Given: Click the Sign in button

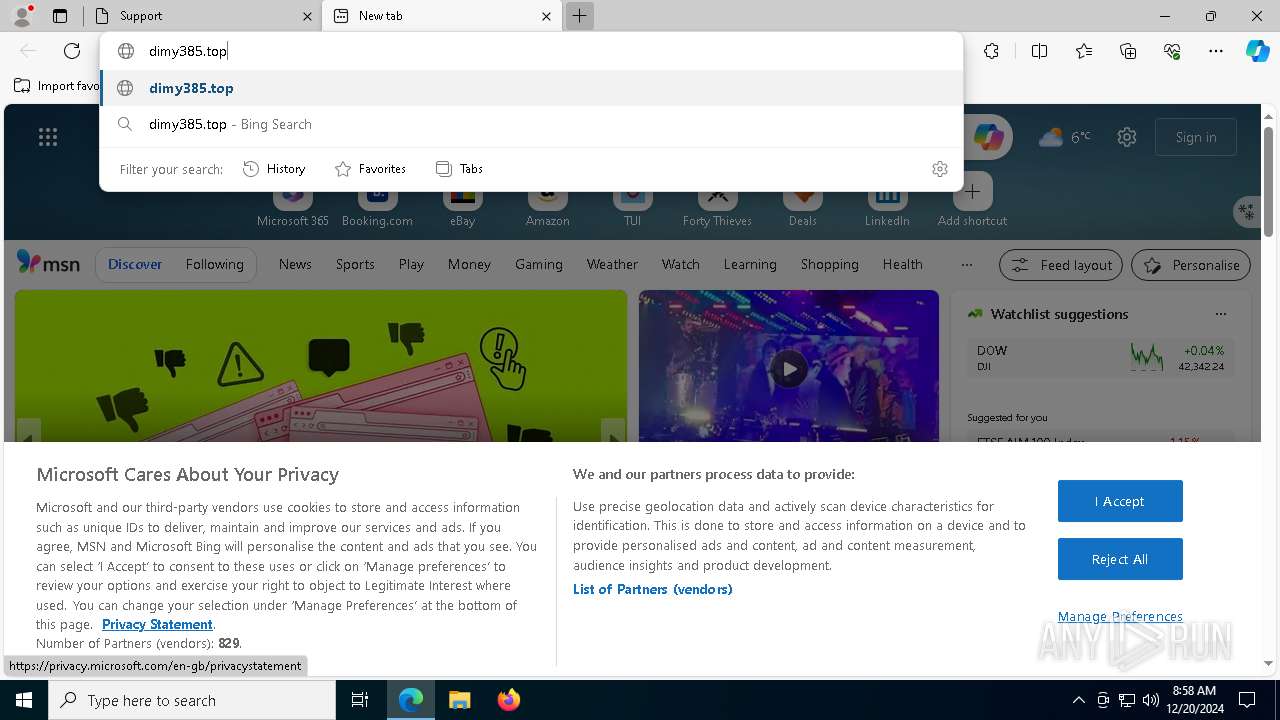Looking at the screenshot, I should (x=1196, y=137).
